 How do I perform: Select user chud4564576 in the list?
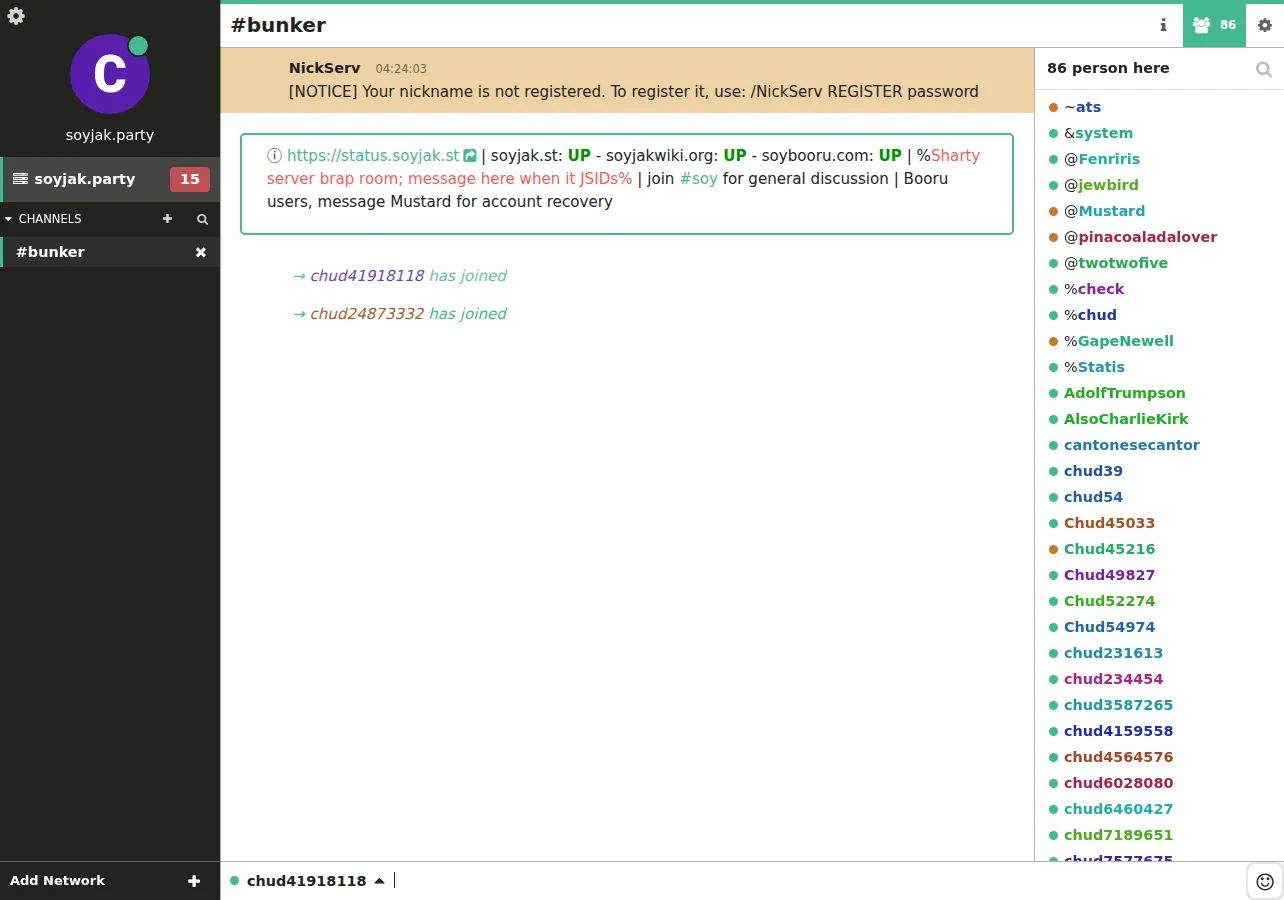tap(1118, 757)
